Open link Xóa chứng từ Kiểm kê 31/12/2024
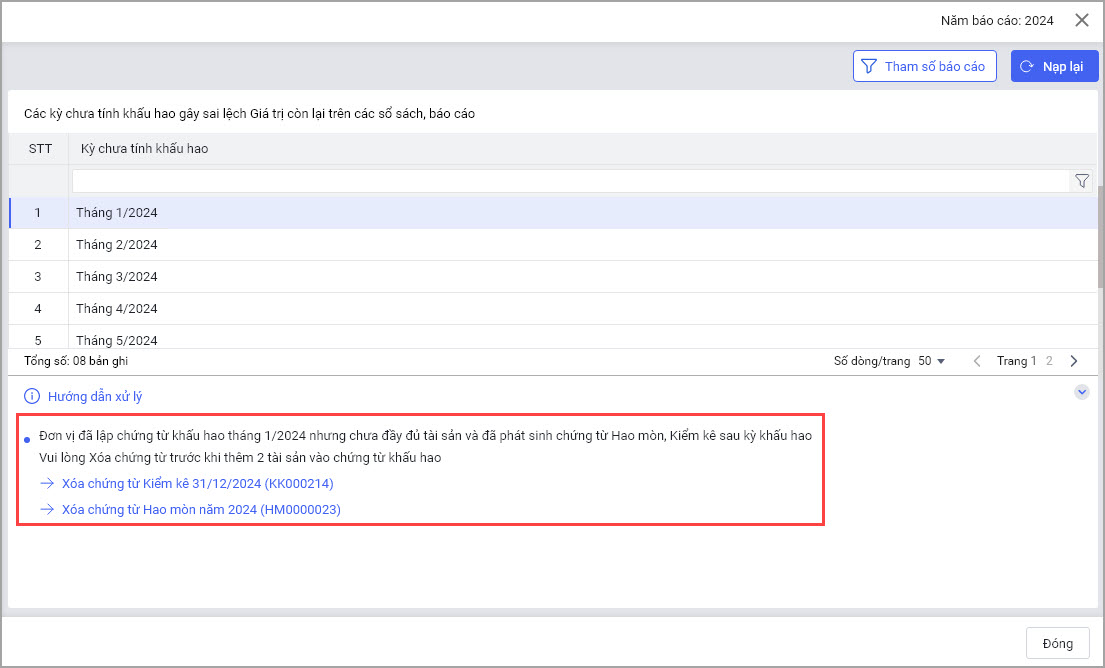 [x=197, y=484]
